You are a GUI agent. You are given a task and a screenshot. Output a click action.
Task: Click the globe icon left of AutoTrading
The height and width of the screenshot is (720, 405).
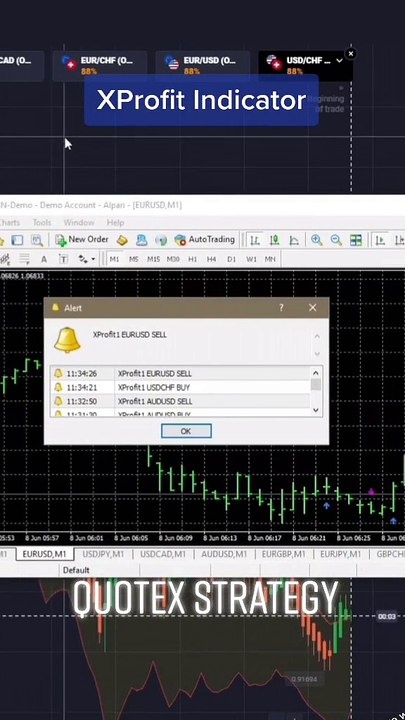tap(161, 240)
